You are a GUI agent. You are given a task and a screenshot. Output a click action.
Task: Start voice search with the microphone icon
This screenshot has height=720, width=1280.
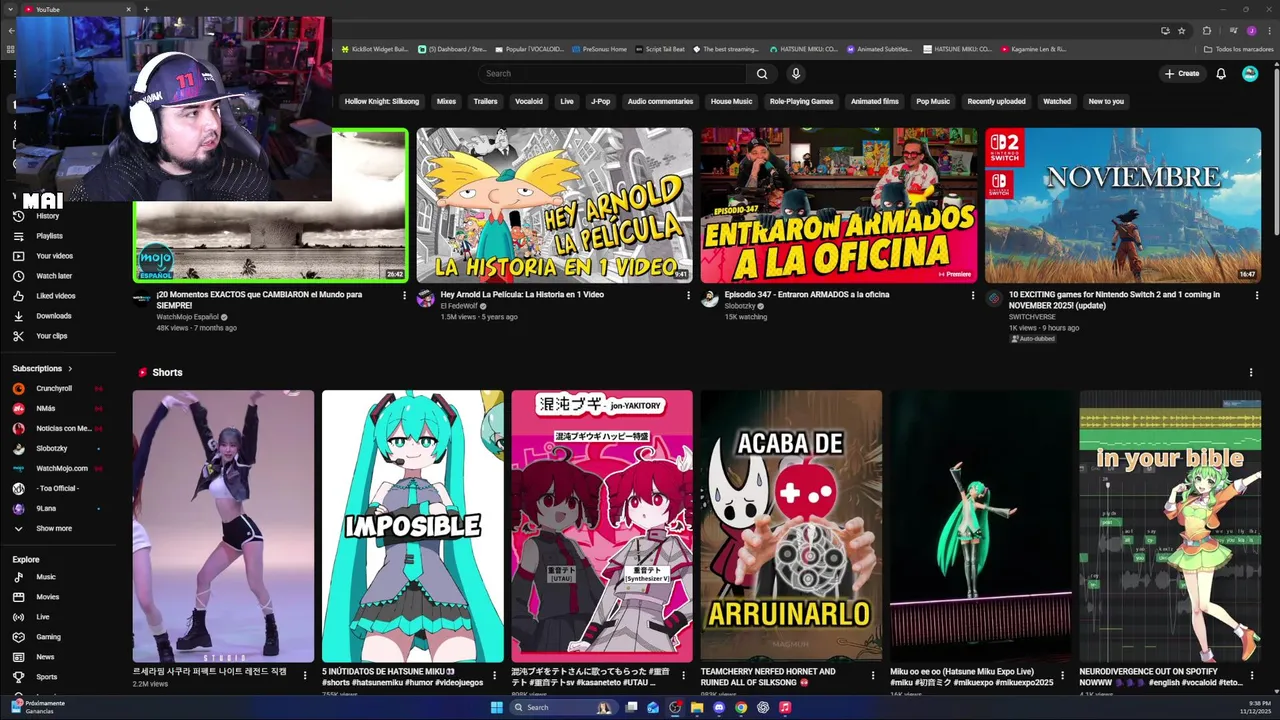[796, 73]
